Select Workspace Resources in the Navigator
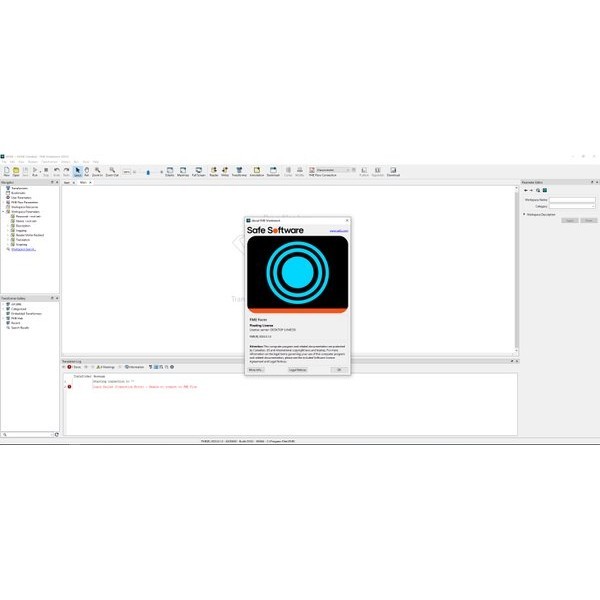Image resolution: width=600 pixels, height=600 pixels. click(24, 207)
